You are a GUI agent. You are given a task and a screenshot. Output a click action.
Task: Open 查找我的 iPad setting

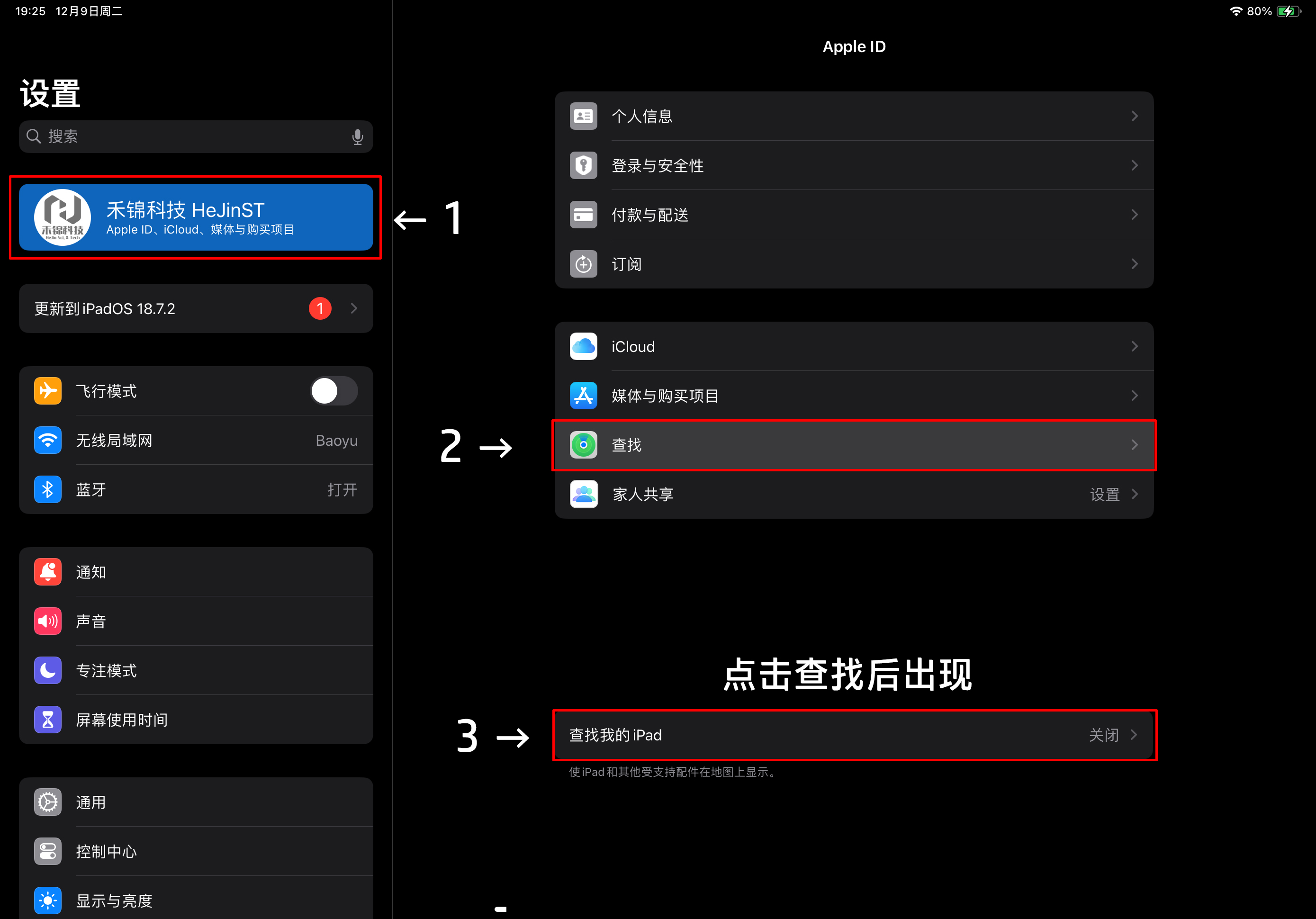(x=854, y=736)
